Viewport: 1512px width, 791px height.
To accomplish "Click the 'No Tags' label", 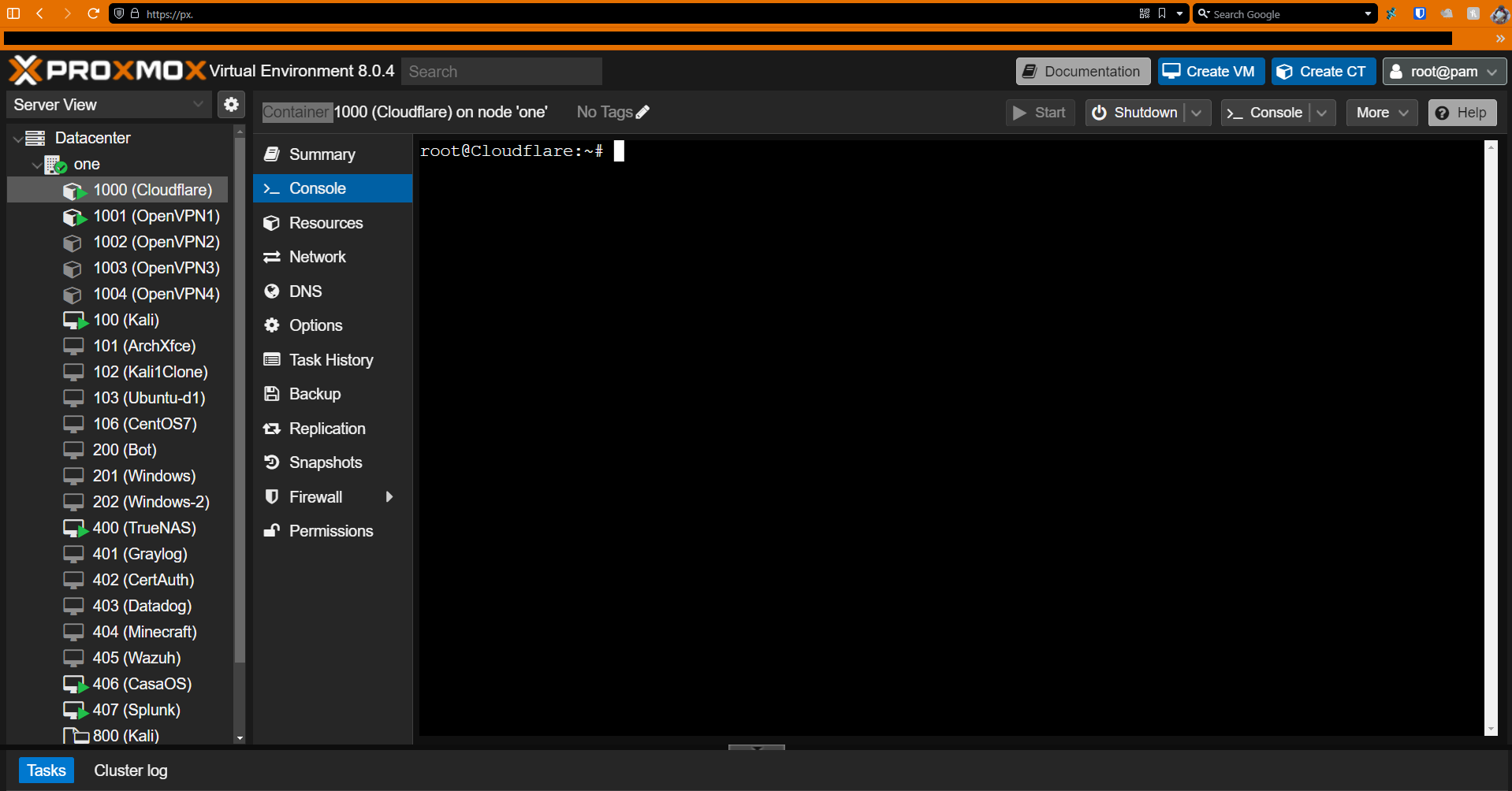I will coord(604,112).
